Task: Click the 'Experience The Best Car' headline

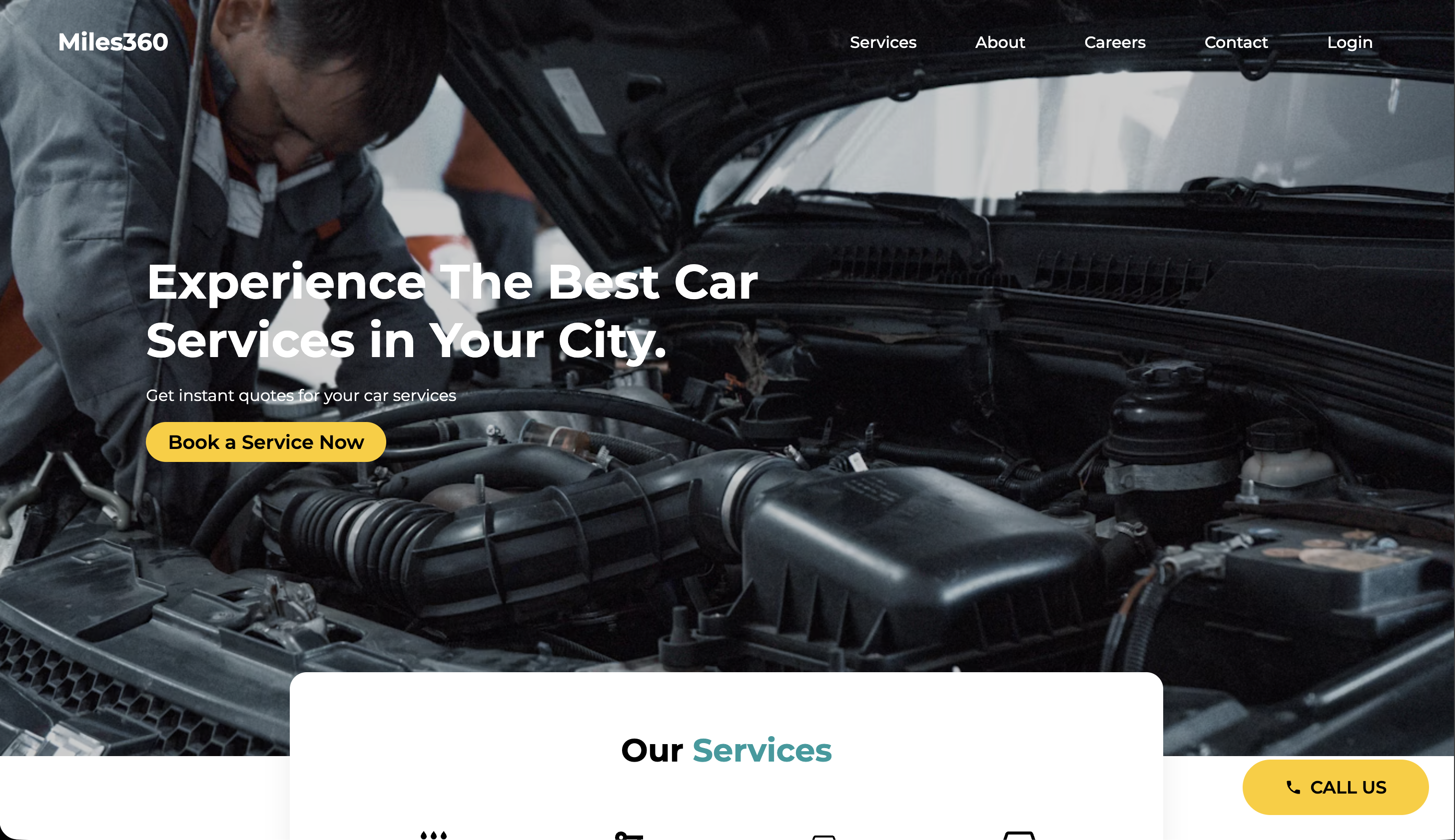Action: pyautogui.click(x=452, y=282)
